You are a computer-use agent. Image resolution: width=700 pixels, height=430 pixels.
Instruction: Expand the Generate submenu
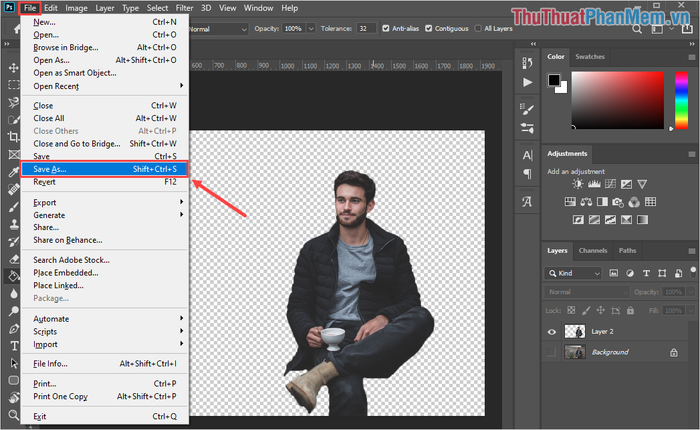pos(105,215)
